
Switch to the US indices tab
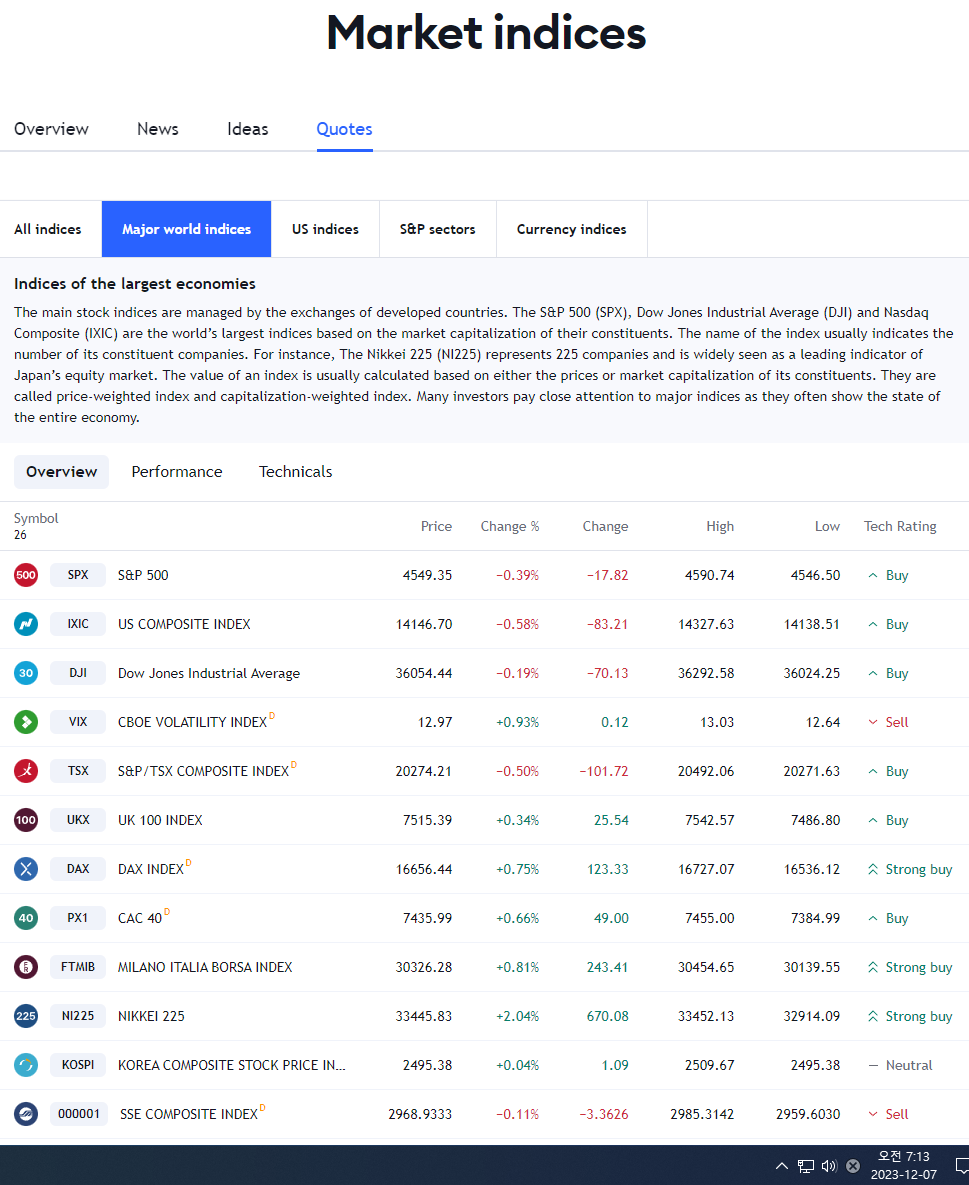[x=326, y=229]
